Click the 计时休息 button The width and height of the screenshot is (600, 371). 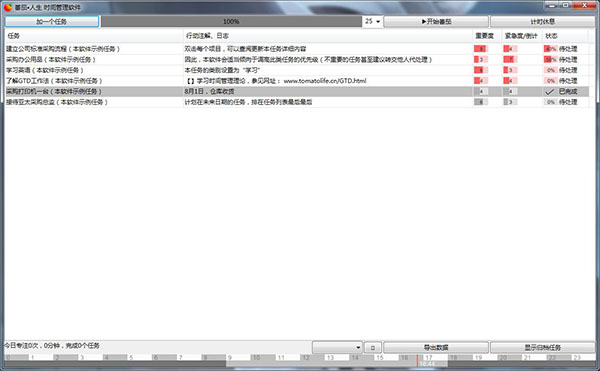[x=543, y=21]
